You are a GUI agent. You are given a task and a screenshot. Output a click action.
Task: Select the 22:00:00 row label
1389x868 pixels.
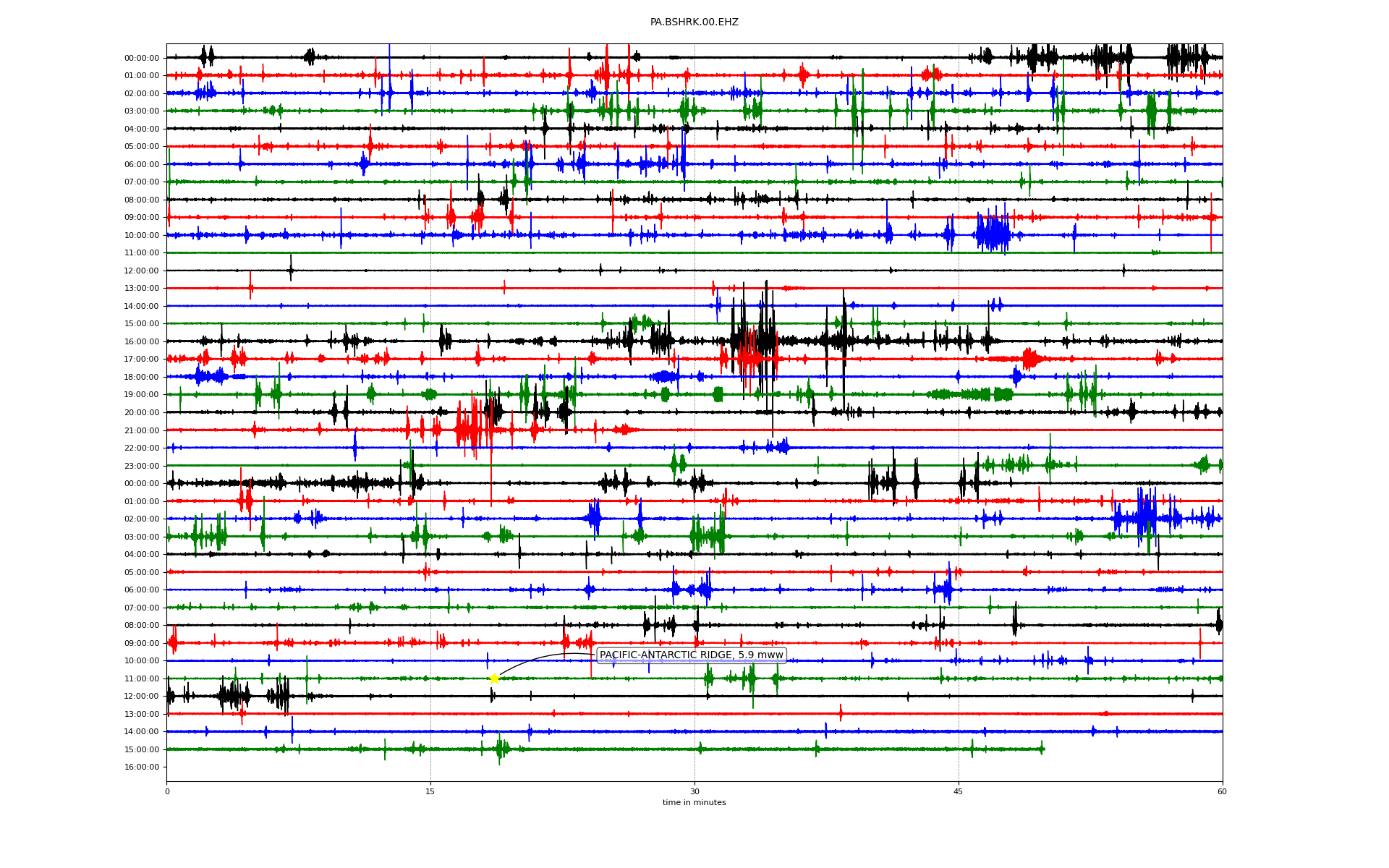click(141, 448)
